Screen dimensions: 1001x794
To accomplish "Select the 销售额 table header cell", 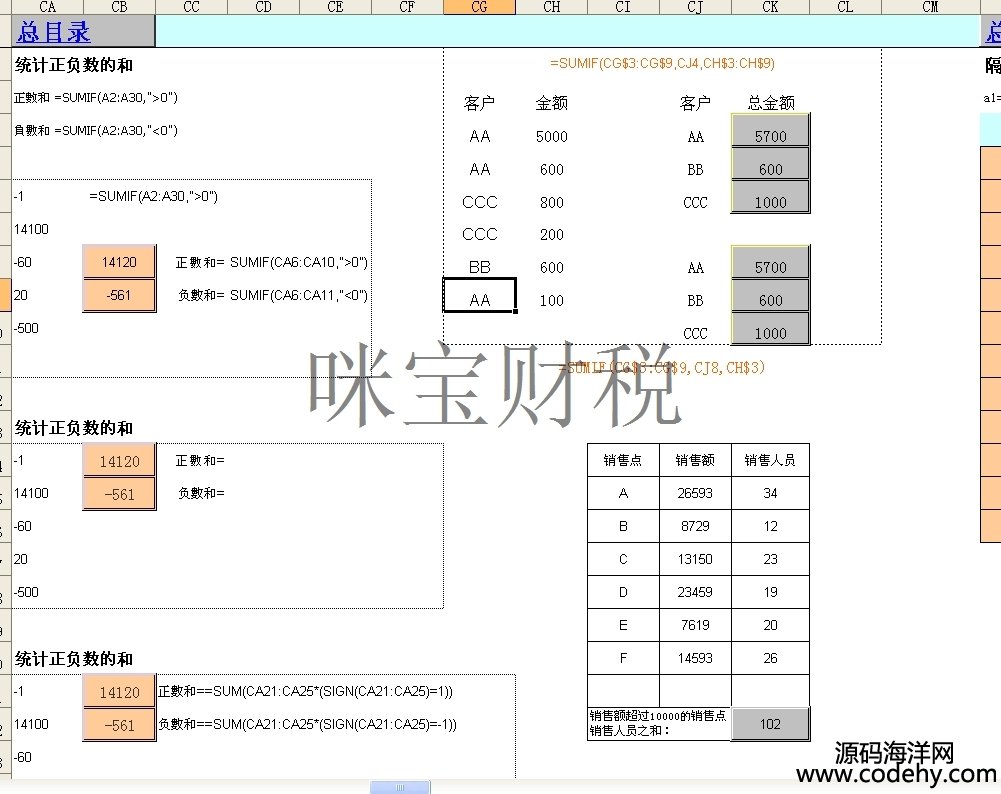I will pyautogui.click(x=695, y=460).
